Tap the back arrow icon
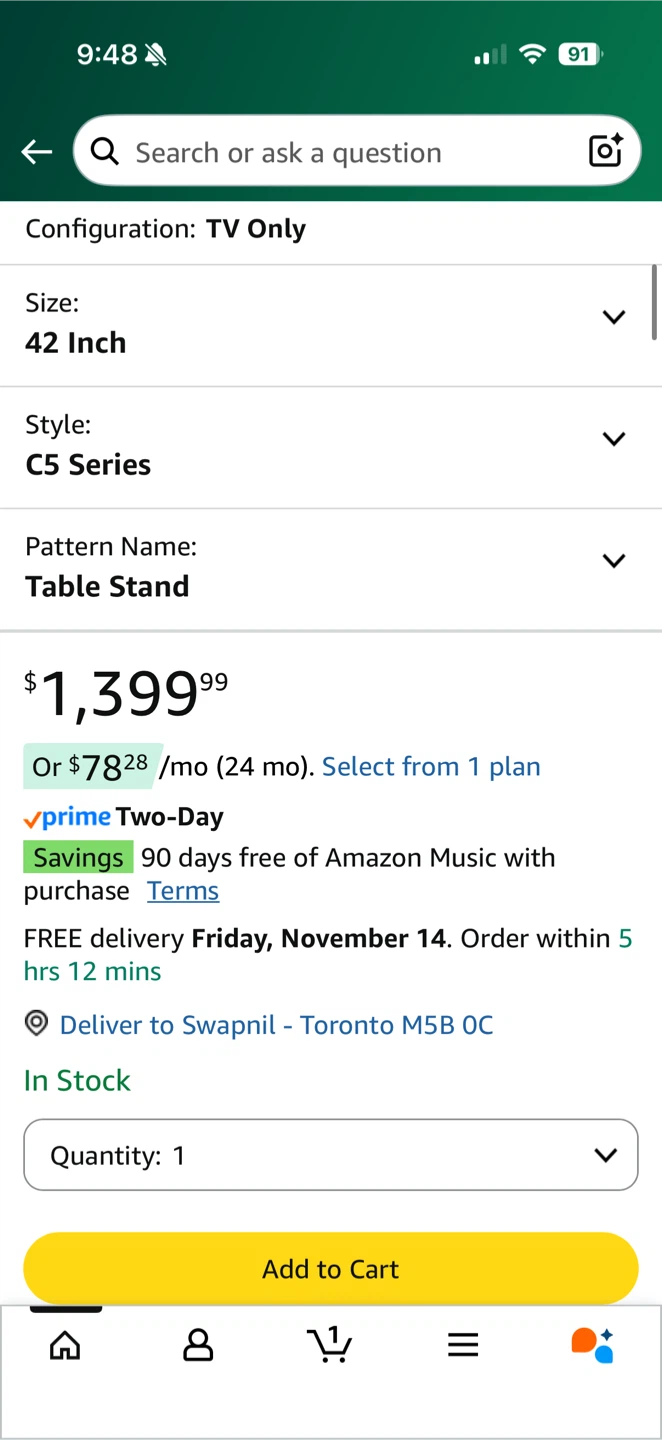The image size is (662, 1440). (37, 152)
